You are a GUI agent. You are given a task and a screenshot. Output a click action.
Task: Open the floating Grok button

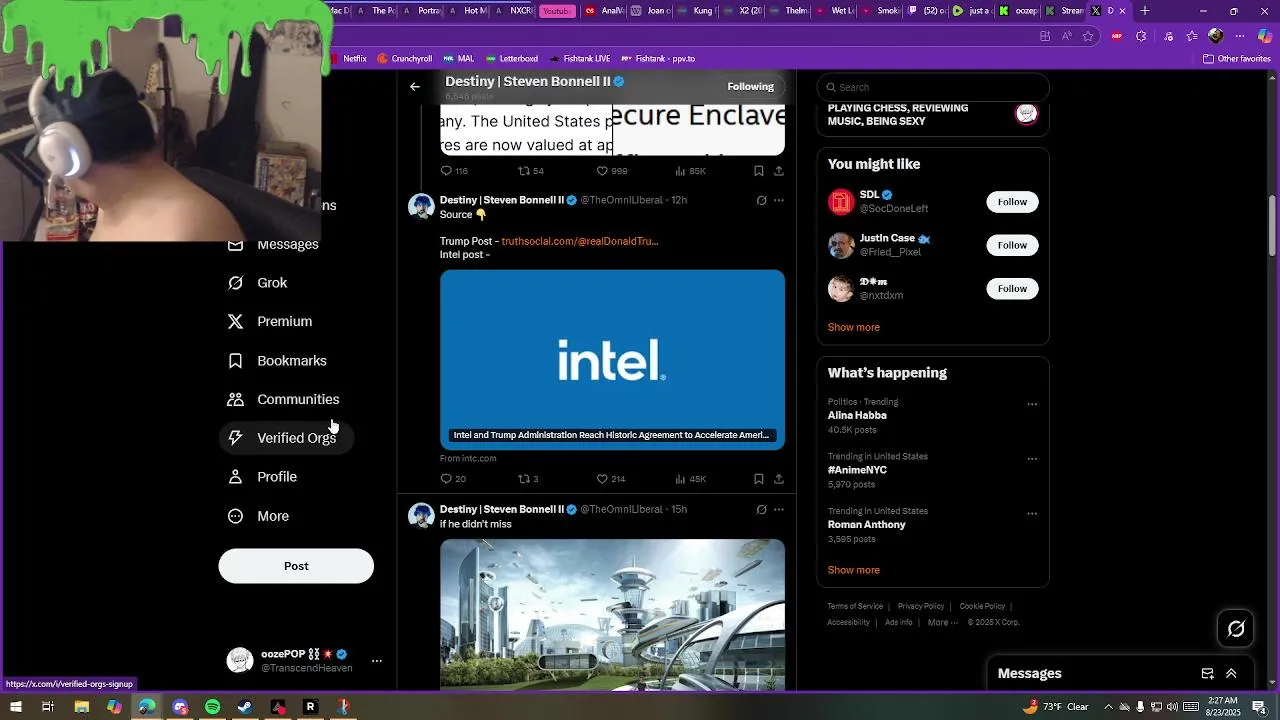point(1236,629)
